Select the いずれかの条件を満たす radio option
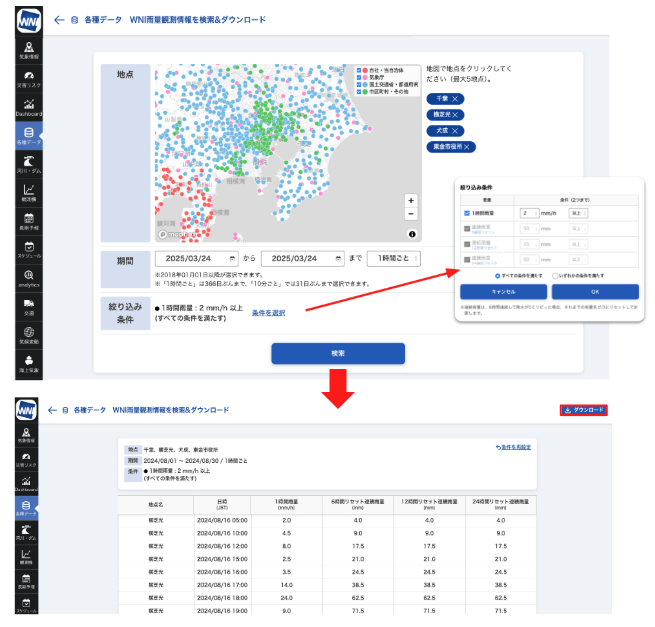Viewport: 655px width, 627px height. (556, 274)
